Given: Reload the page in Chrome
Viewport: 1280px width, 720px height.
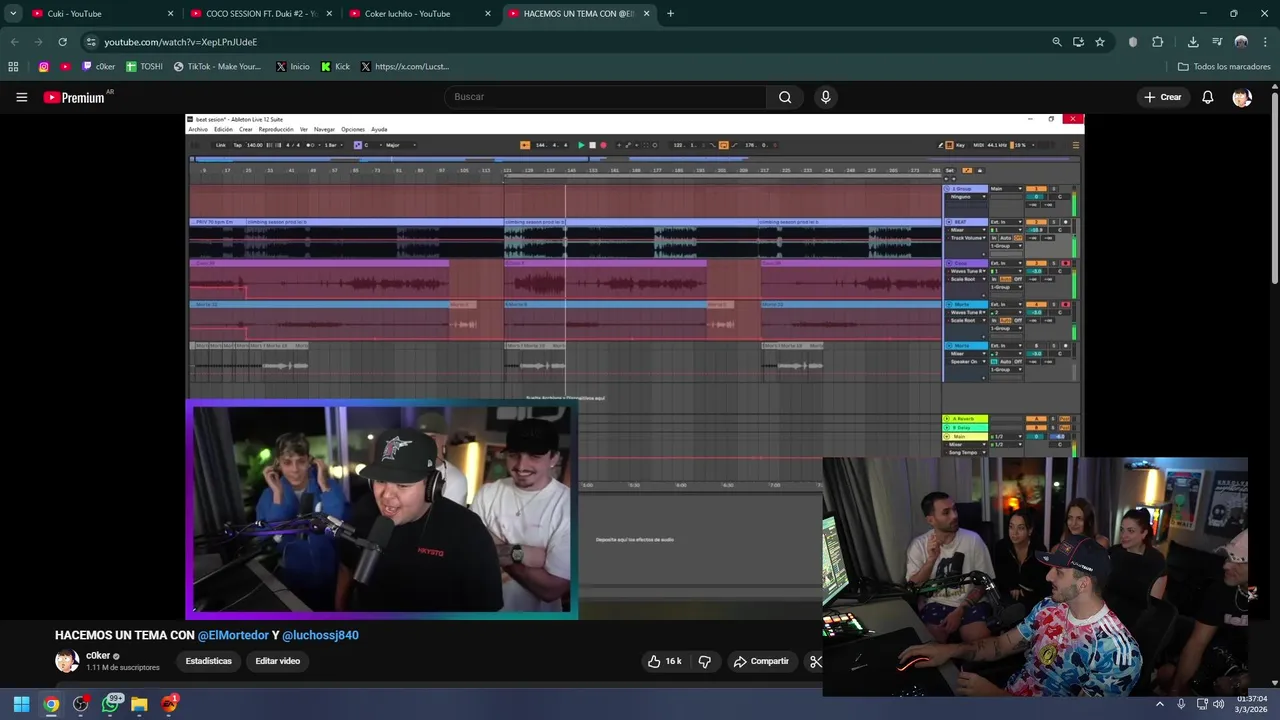Looking at the screenshot, I should (62, 42).
